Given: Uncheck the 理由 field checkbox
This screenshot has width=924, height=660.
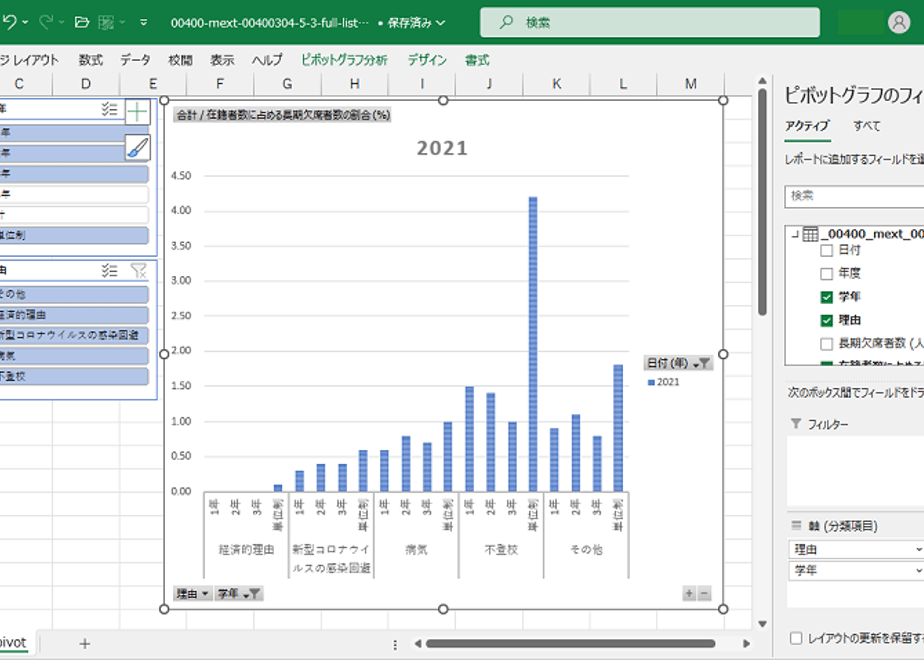Looking at the screenshot, I should [x=827, y=320].
